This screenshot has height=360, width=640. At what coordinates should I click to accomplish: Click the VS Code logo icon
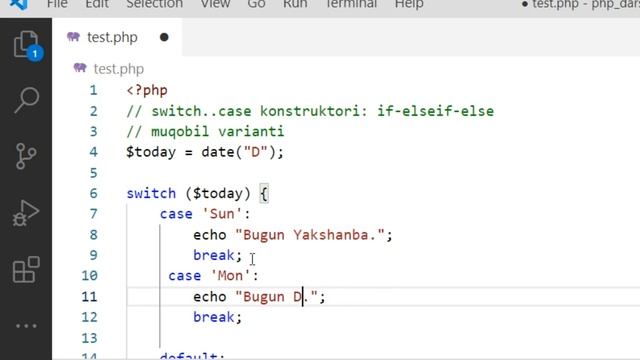tap(19, 4)
